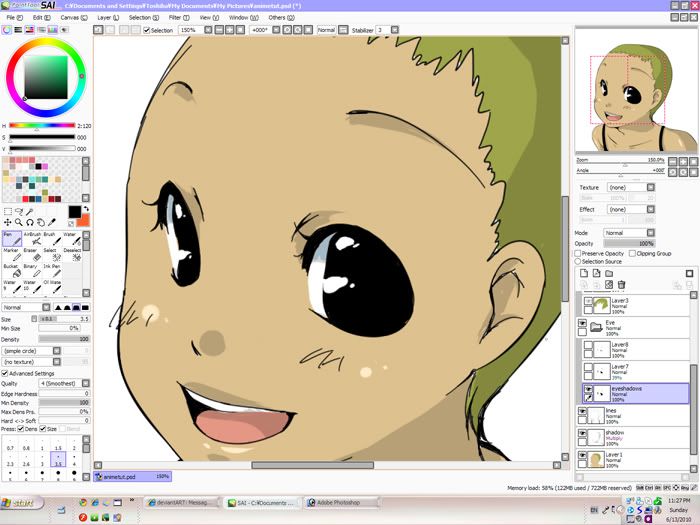Open the Filter menu
Viewport: 700px width, 525px height.
click(x=179, y=17)
